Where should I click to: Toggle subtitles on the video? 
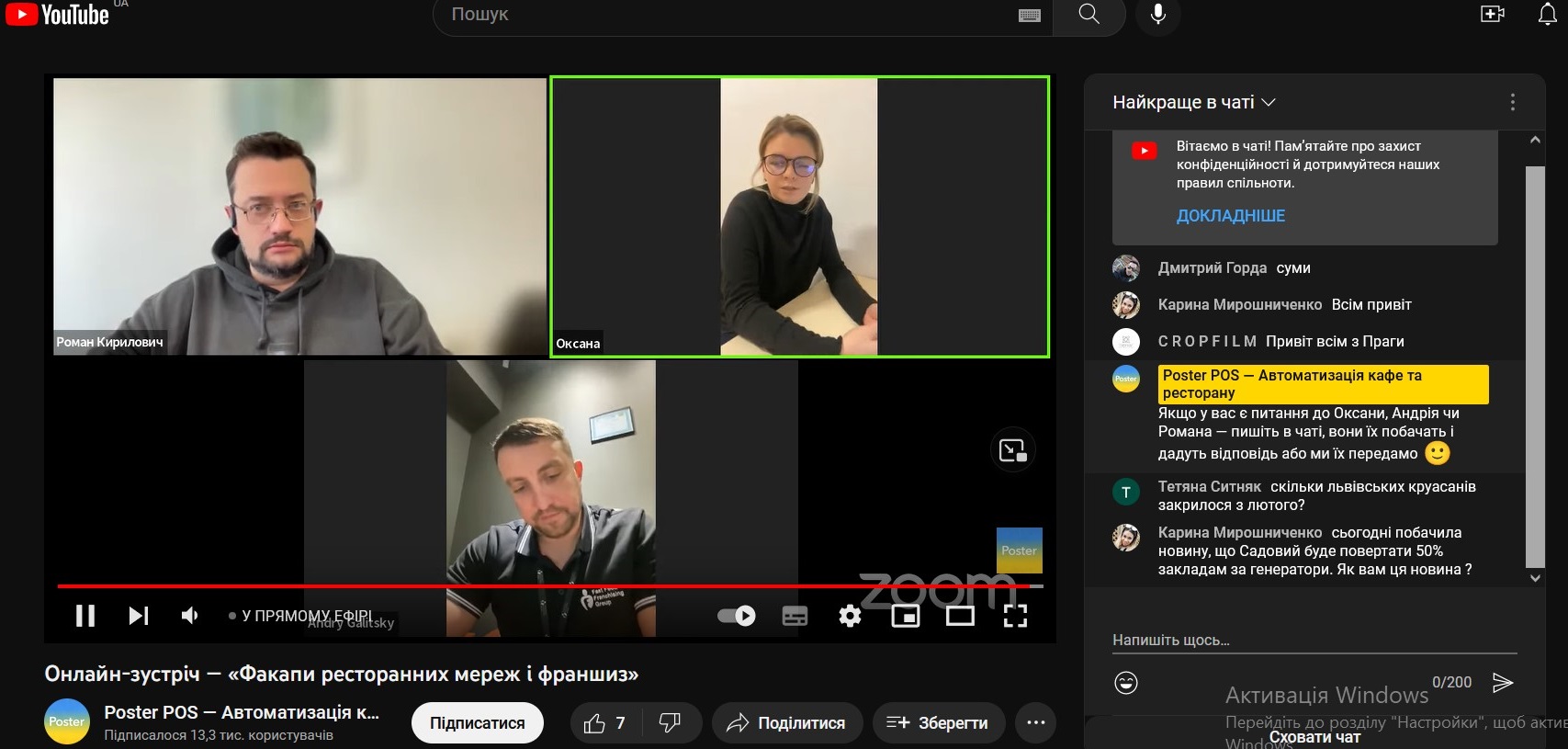(x=795, y=616)
